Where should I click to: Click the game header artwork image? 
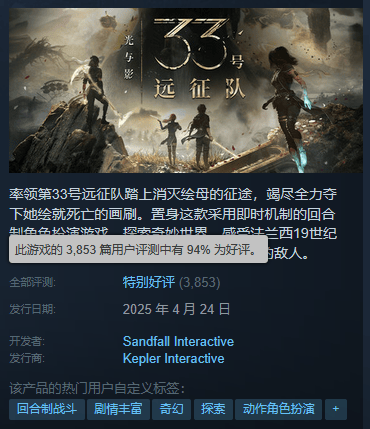coord(186,90)
